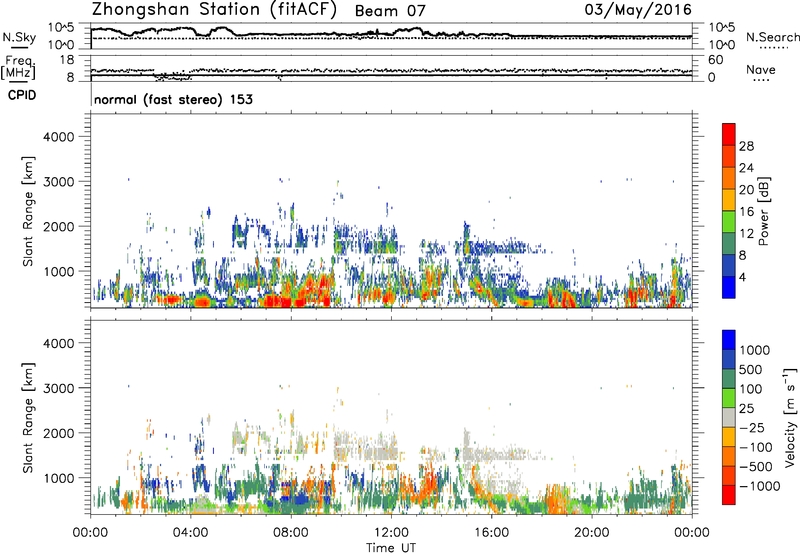Click the "2000" tick of velocity panel
The height and width of the screenshot is (554, 800).
pyautogui.click(x=58, y=433)
